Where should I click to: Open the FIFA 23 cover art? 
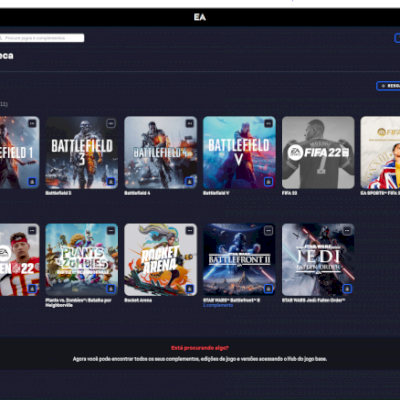(x=380, y=153)
